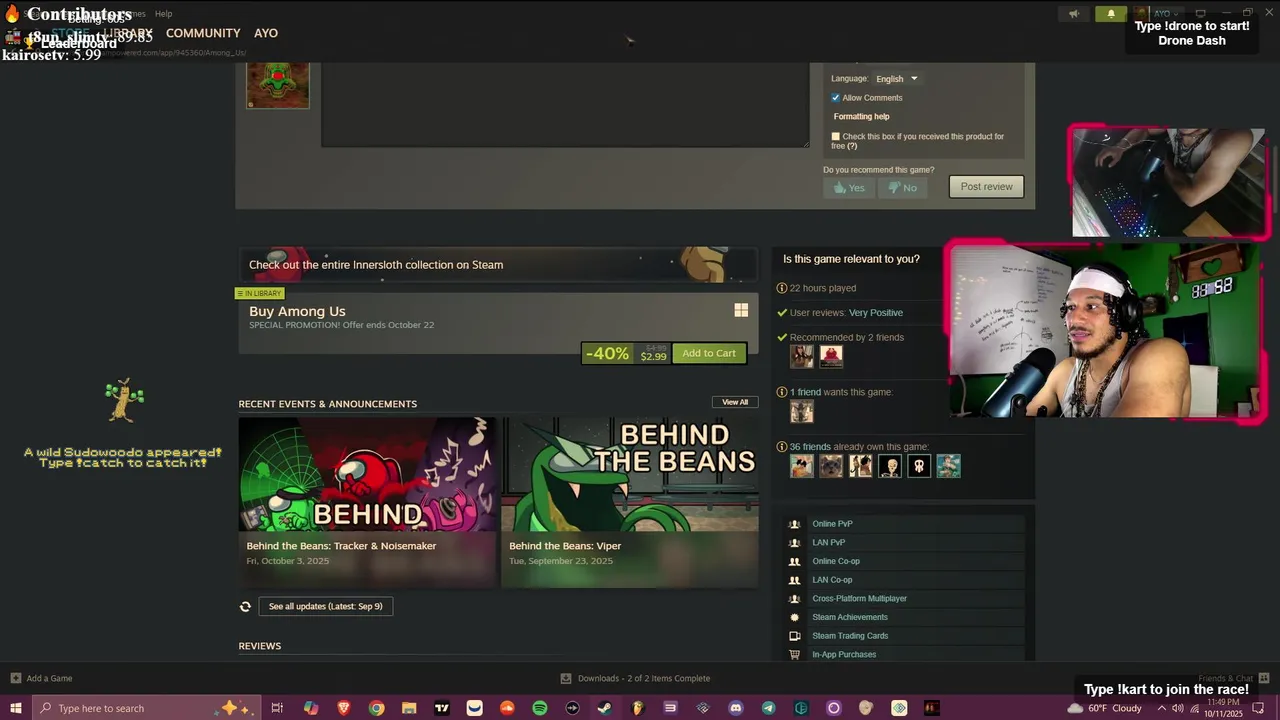Click Add a Game plus button
Screen dimensions: 1280x720
[x=15, y=678]
